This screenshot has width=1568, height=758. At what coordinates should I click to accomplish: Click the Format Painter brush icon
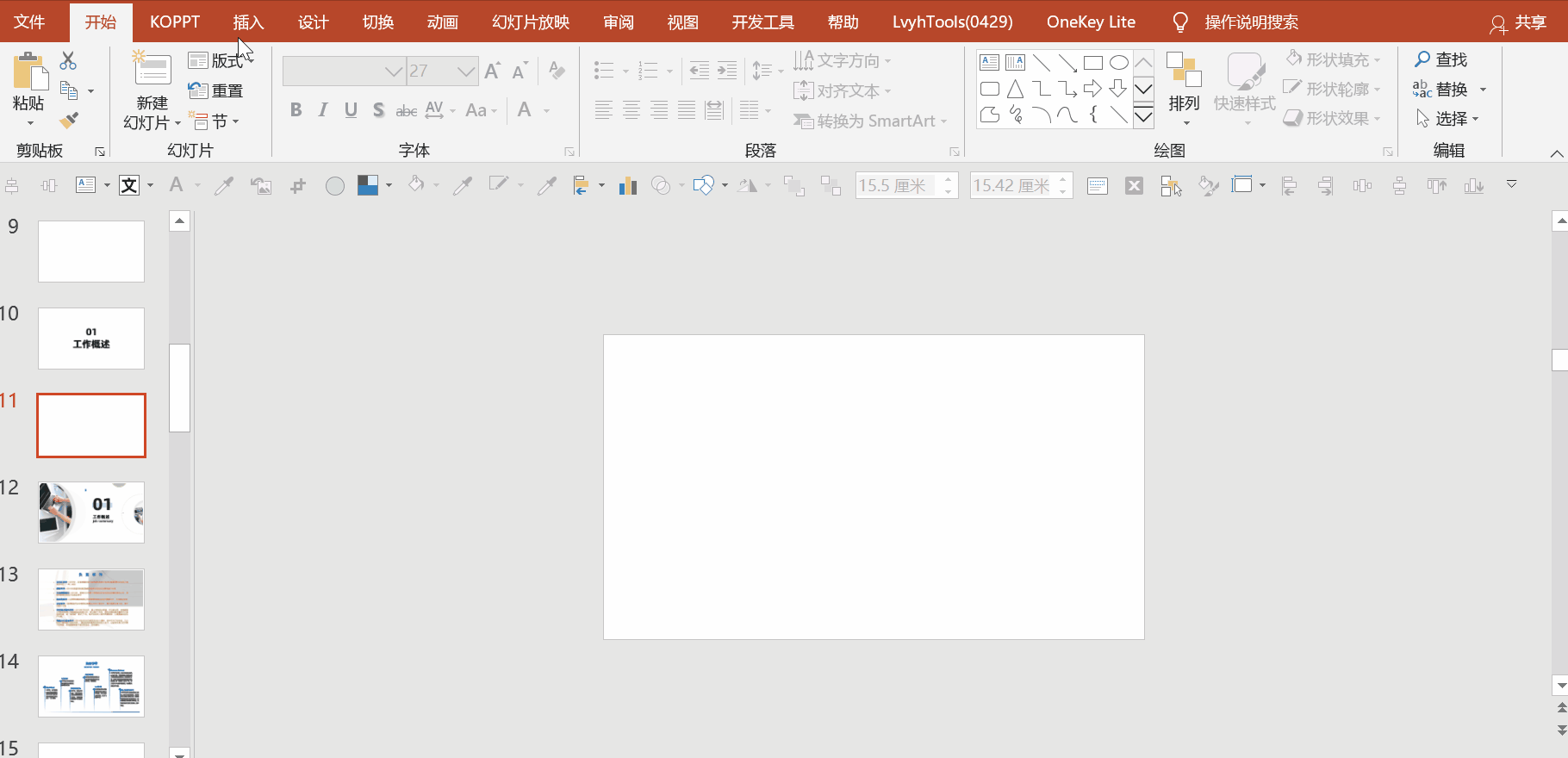tap(69, 121)
